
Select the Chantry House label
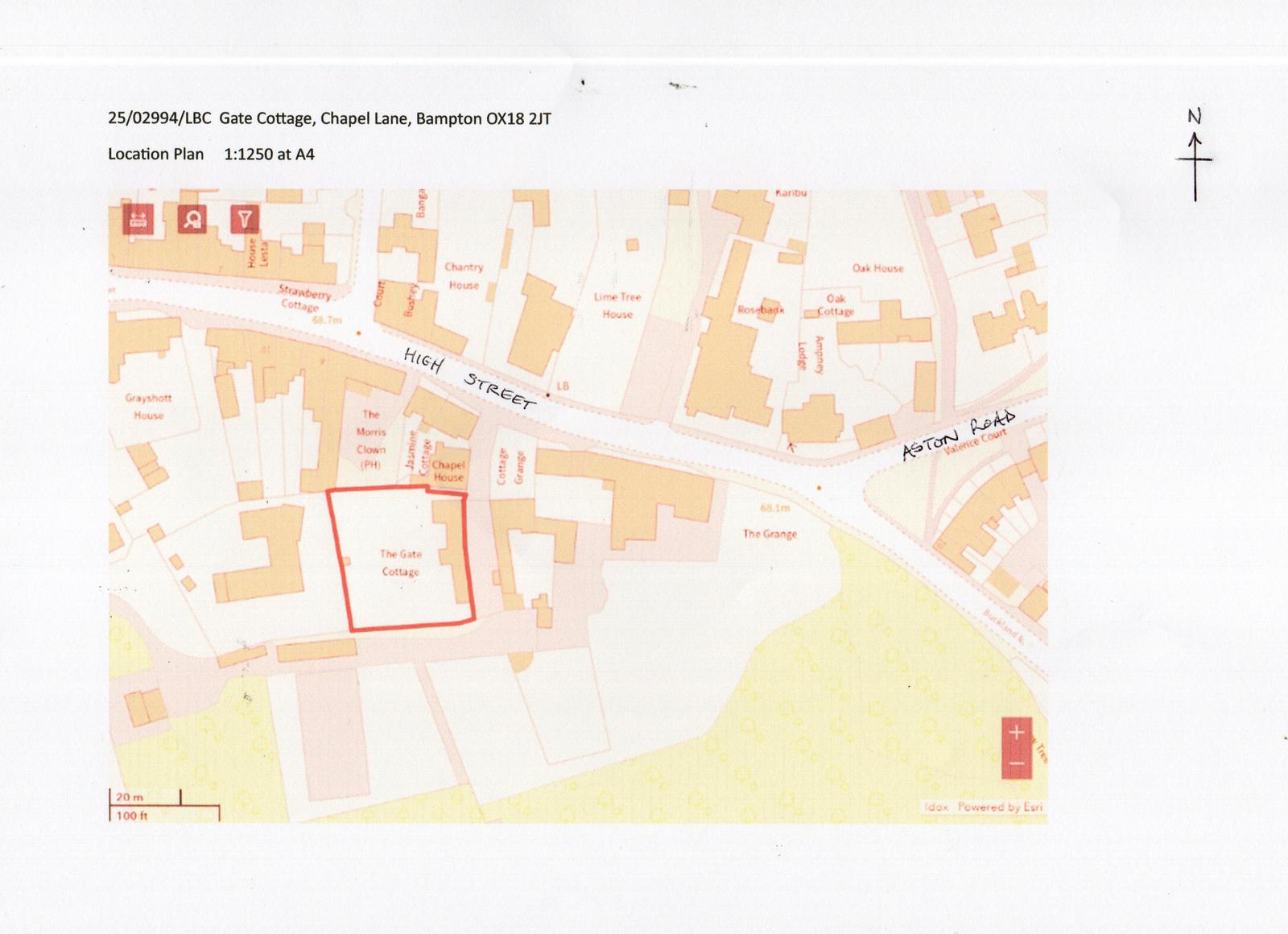click(x=464, y=276)
